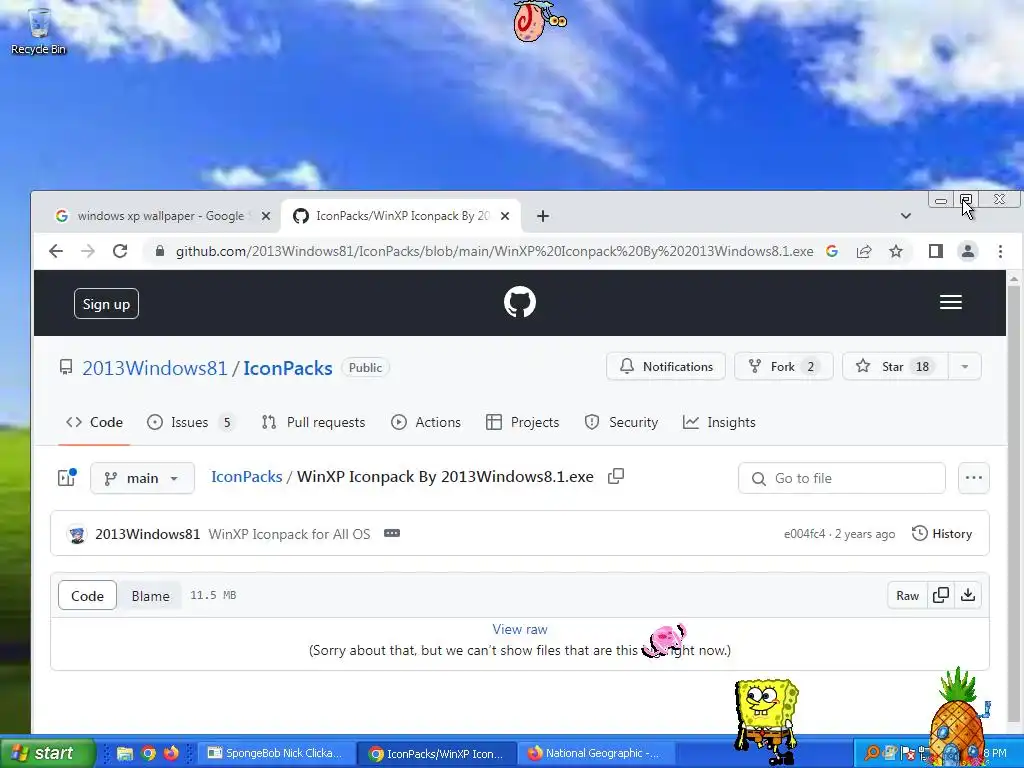Expand the file tree side panel
This screenshot has height=768, width=1024.
click(67, 478)
